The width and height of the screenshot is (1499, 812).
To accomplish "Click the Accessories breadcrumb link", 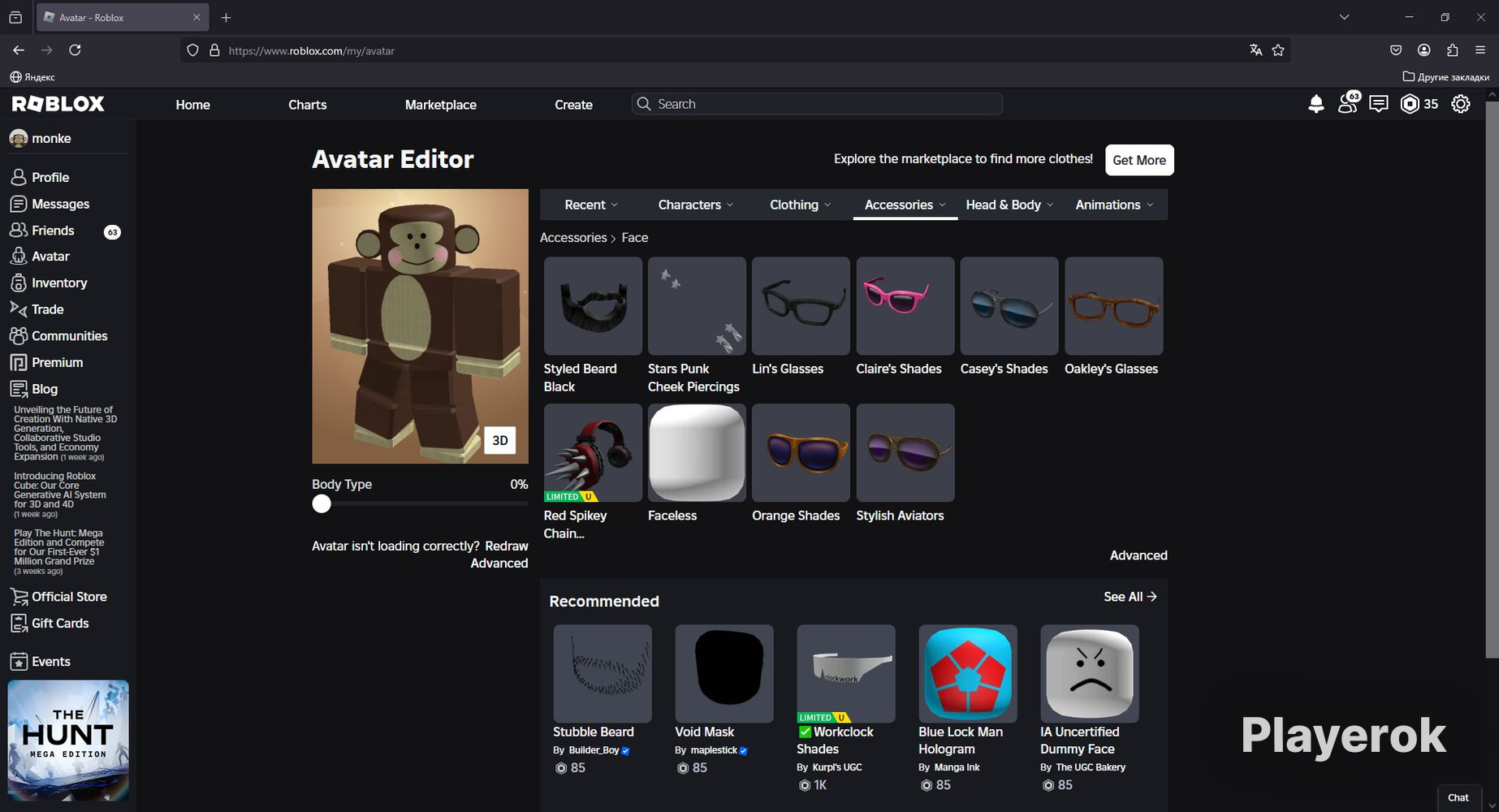I will 573,238.
